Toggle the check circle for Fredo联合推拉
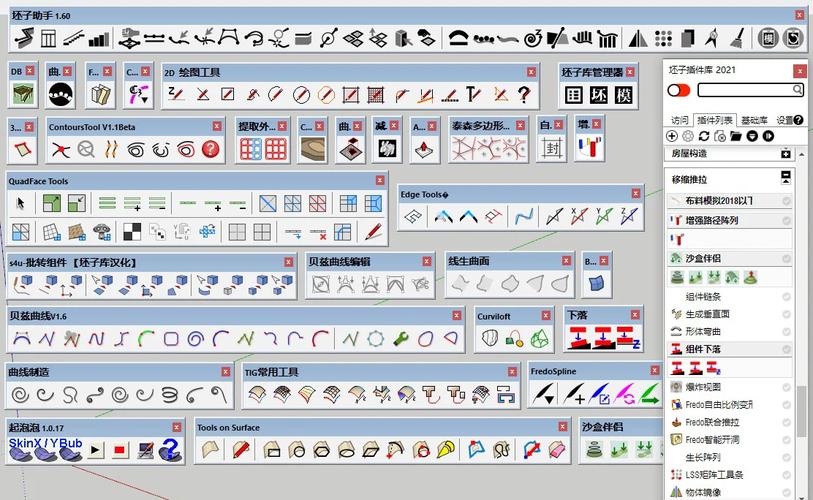The image size is (813, 500). (x=787, y=422)
